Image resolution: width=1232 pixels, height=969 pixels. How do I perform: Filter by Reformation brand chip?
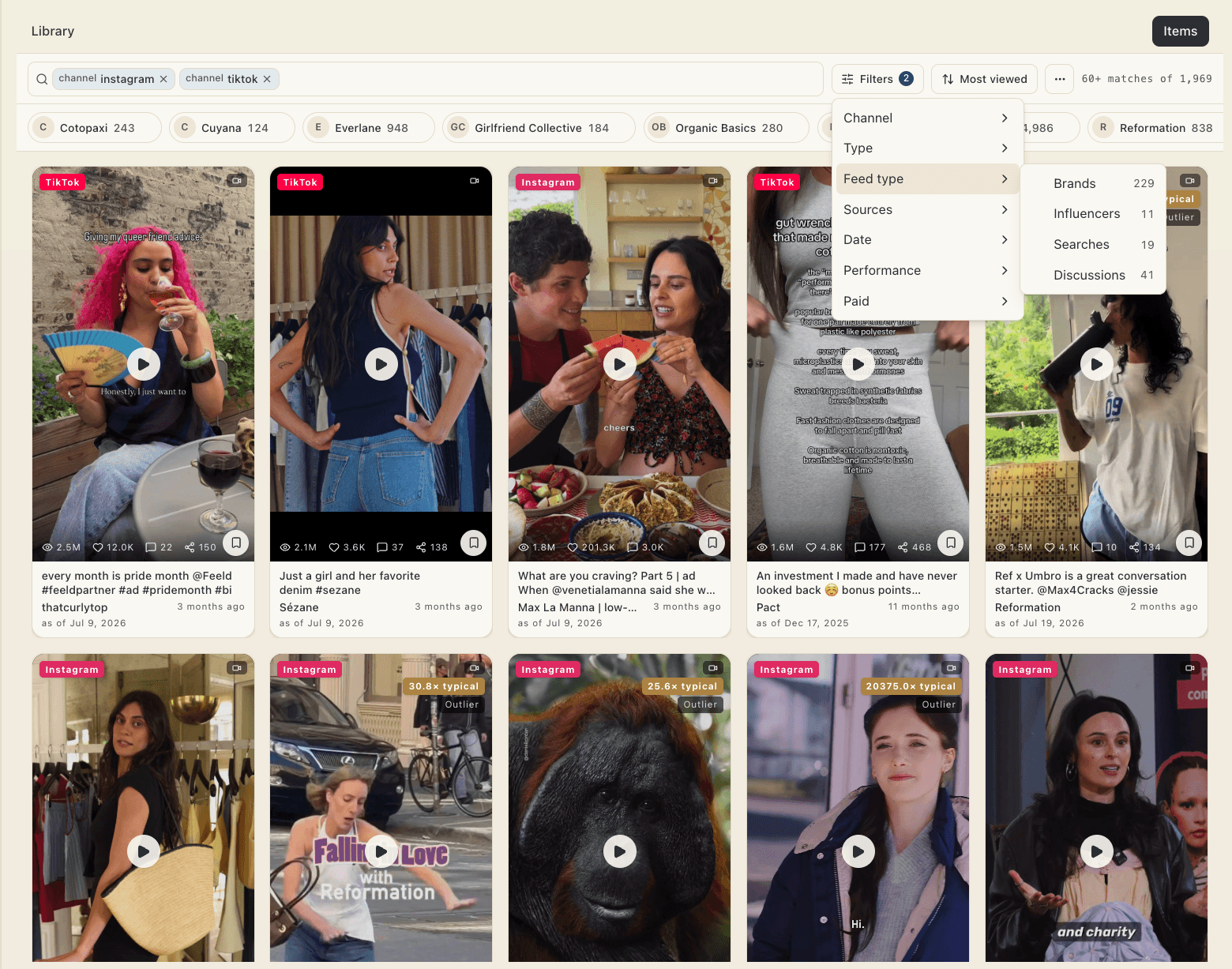pyautogui.click(x=1155, y=127)
